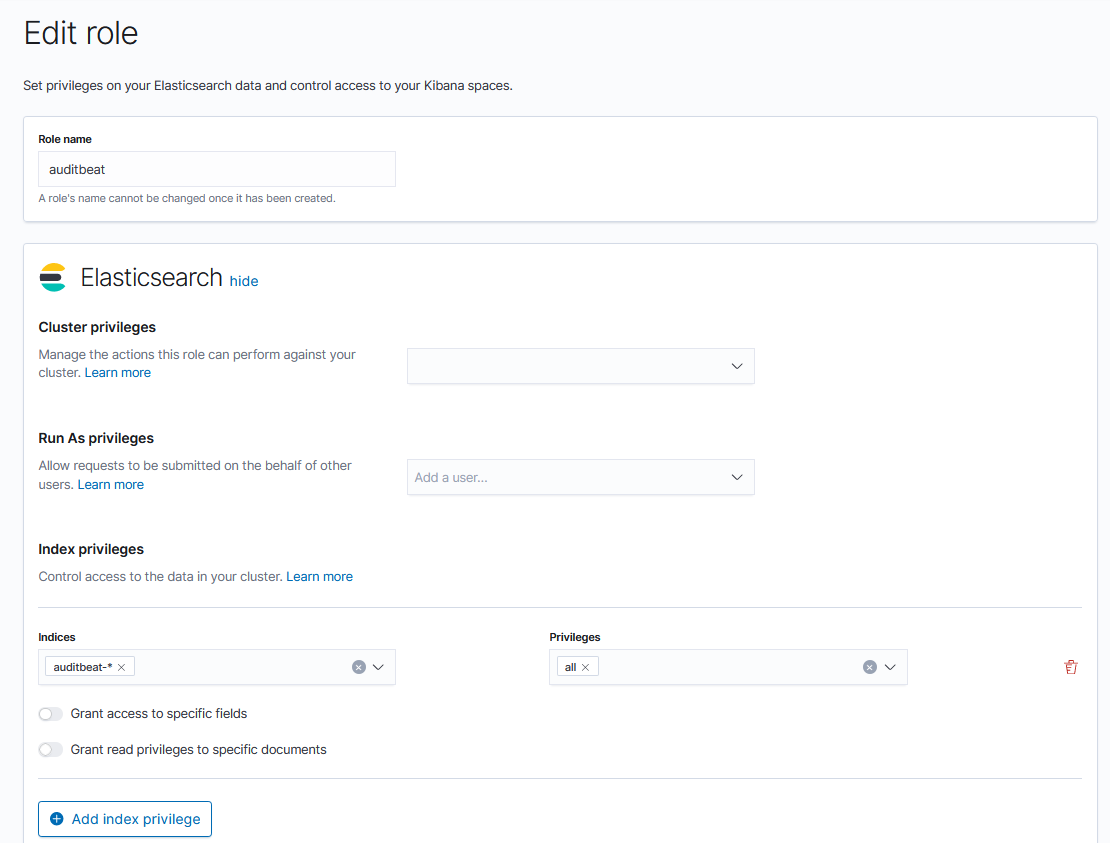Screen dimensions: 1110x843
Task: Remove the auditbeat-* index pattern tag
Action: tap(121, 667)
